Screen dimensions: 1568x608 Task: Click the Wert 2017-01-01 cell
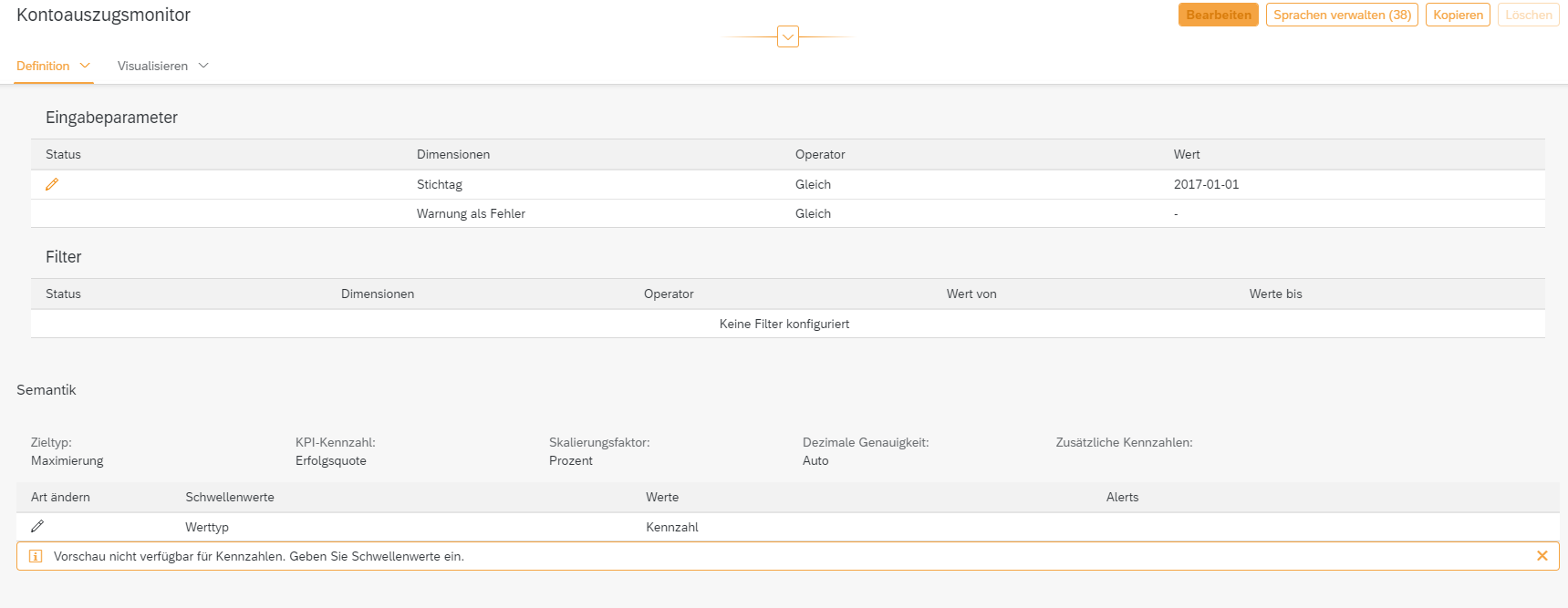tap(1206, 184)
